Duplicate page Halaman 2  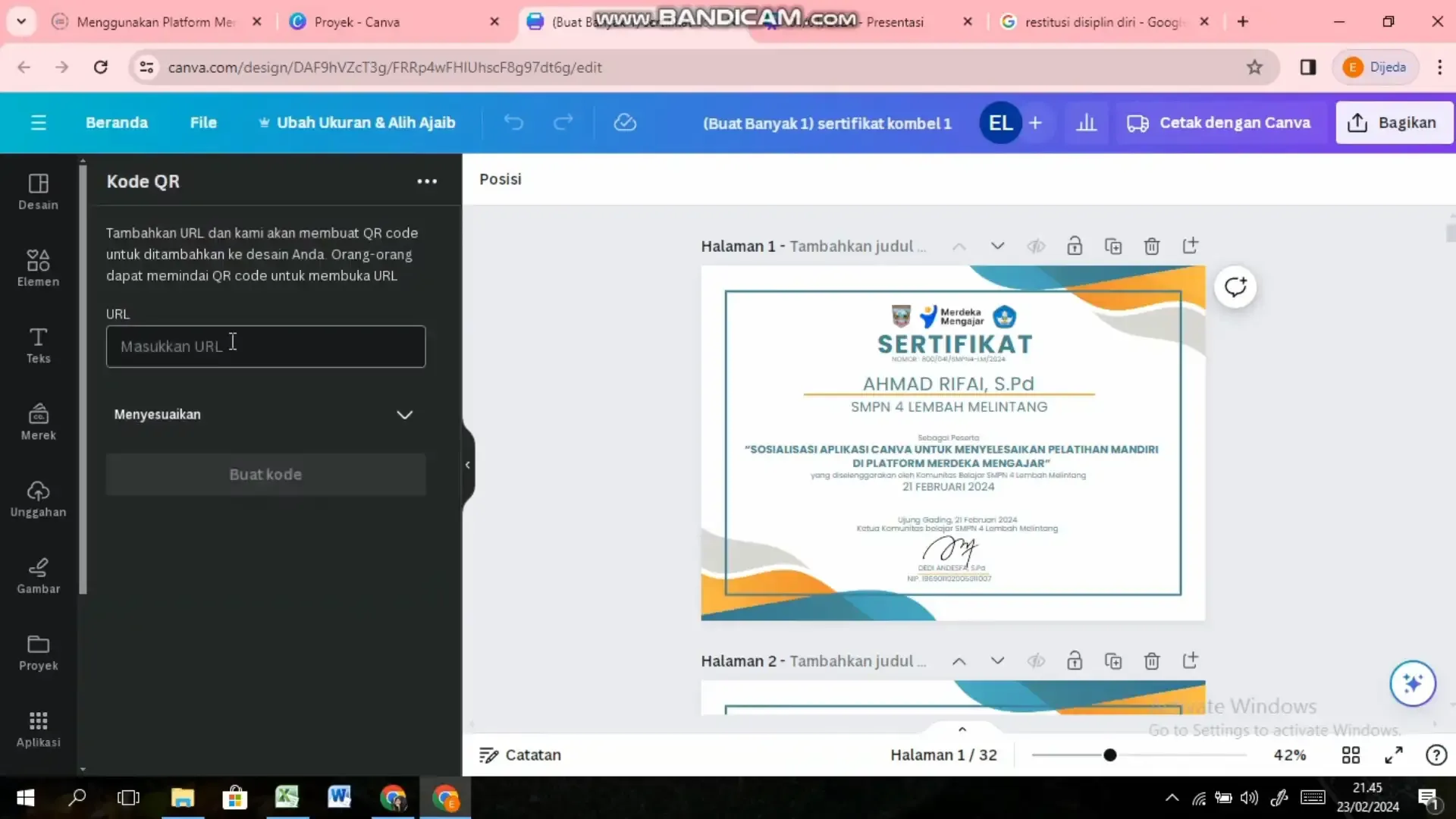click(1113, 661)
